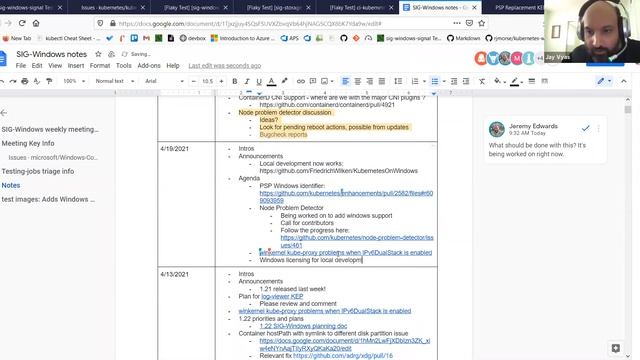Screen dimensions: 640x360
Task: Open the Add-ons menu
Action: [149, 66]
